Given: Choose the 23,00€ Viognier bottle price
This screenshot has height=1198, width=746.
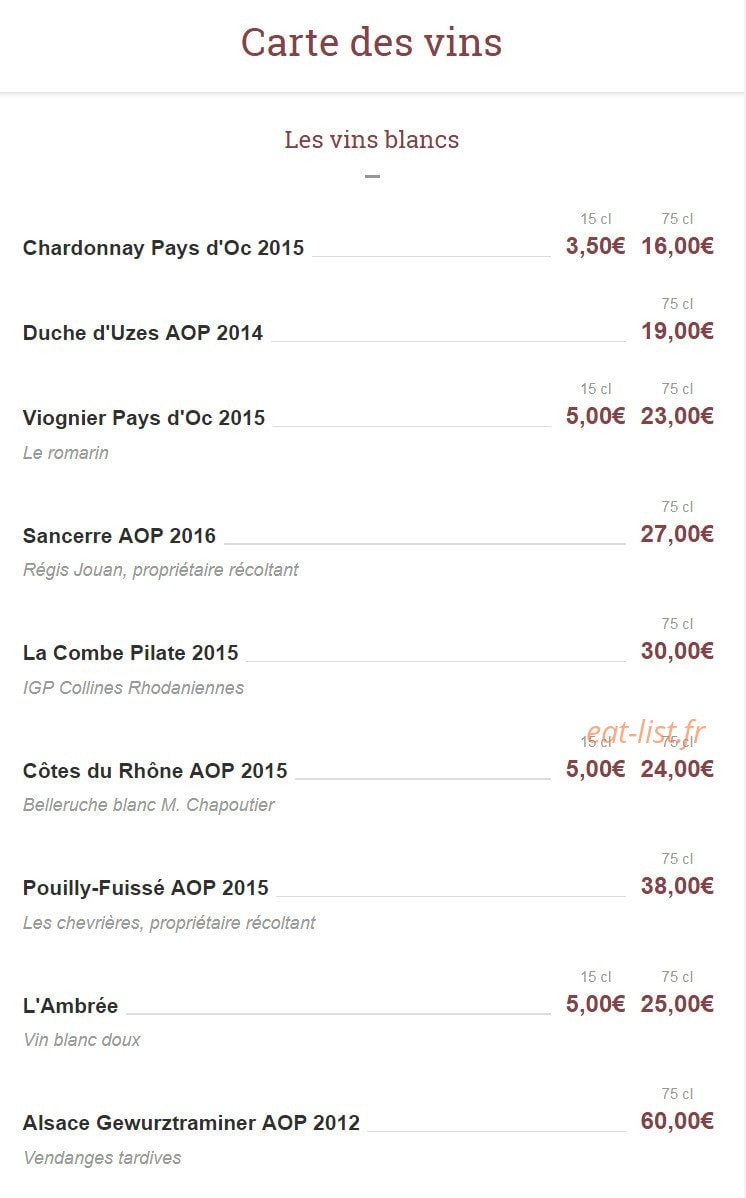Looking at the screenshot, I should point(677,416).
